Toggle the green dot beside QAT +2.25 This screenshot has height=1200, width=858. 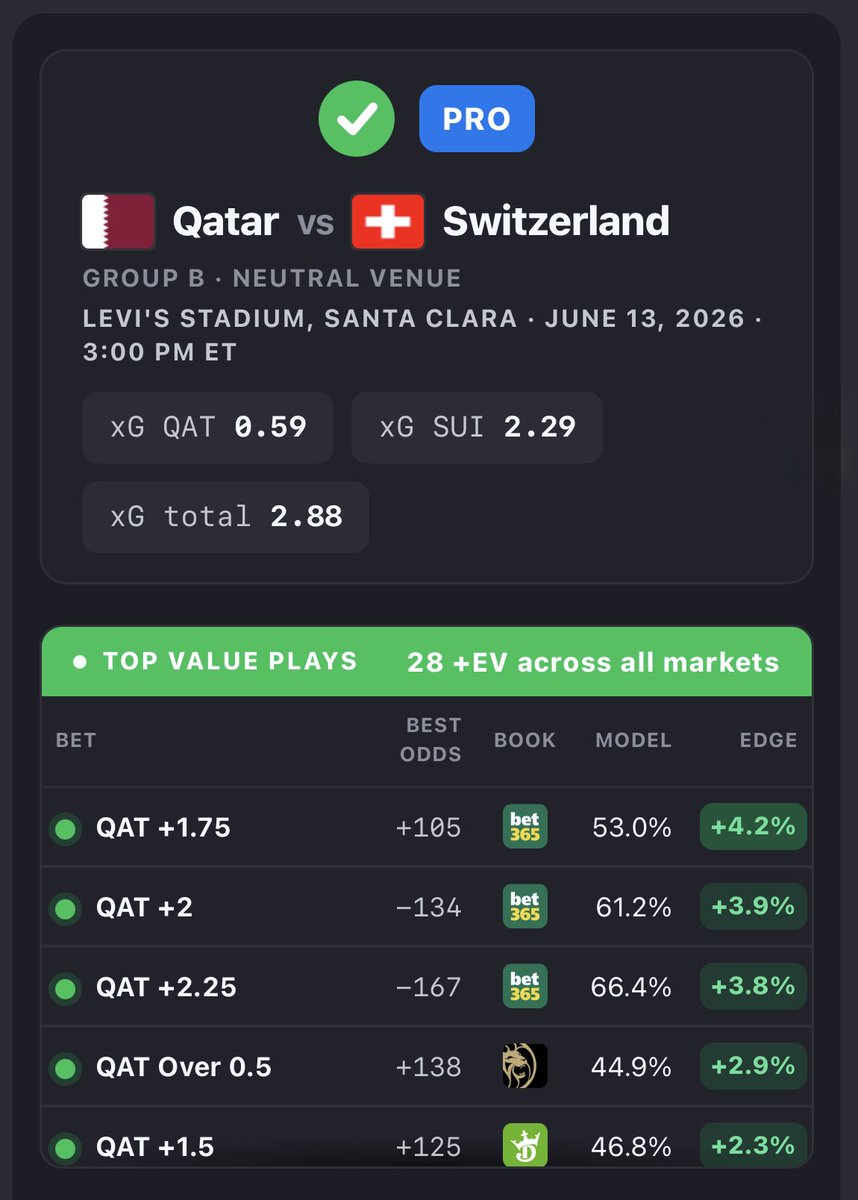tap(65, 989)
